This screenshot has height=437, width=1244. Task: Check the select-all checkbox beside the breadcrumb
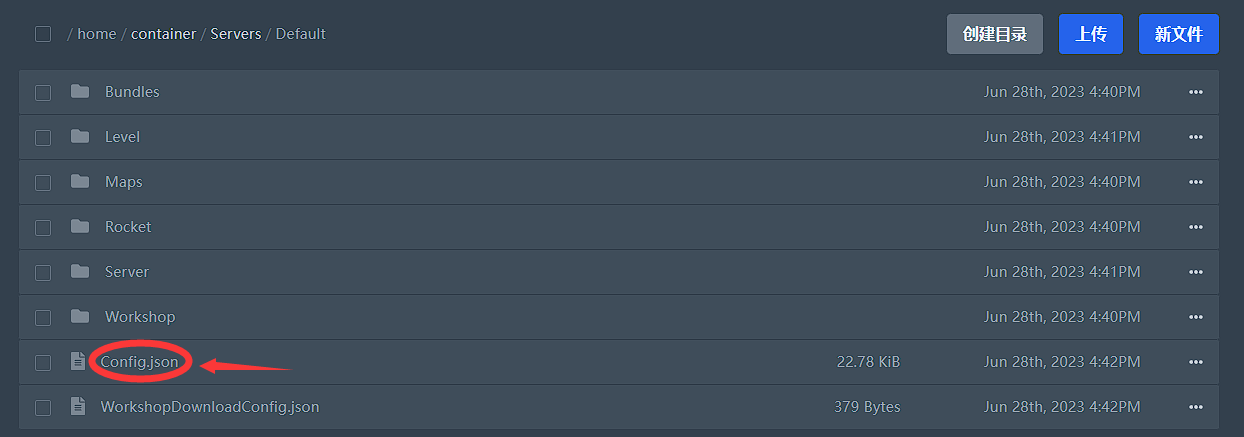43,34
